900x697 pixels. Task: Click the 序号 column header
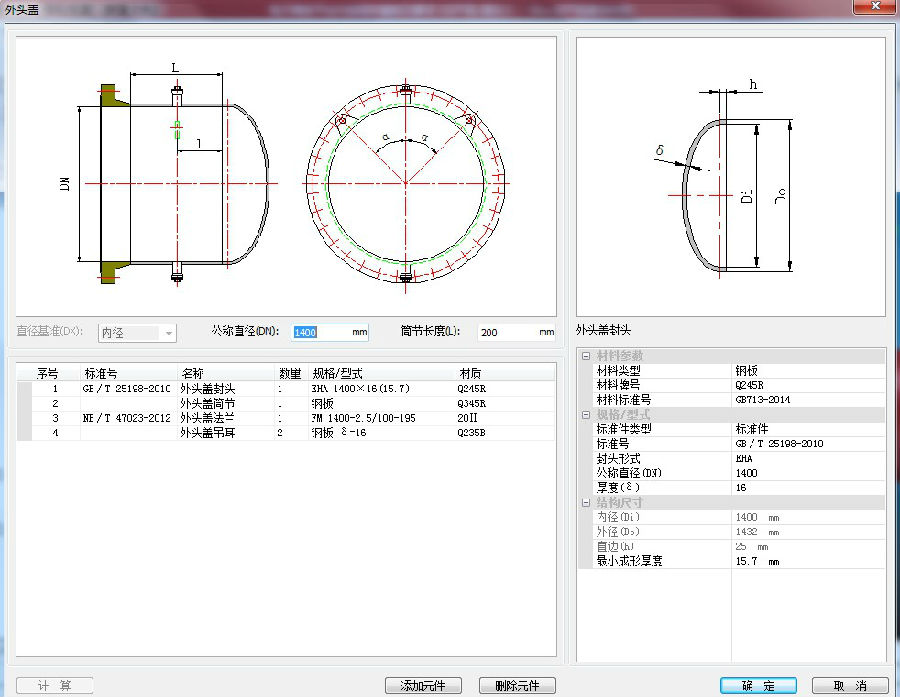48,374
